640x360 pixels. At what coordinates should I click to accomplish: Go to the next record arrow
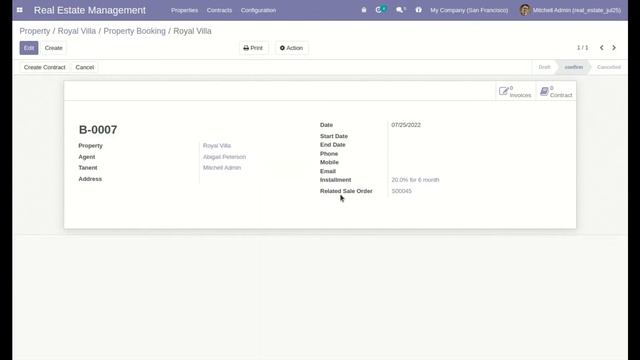tap(614, 48)
